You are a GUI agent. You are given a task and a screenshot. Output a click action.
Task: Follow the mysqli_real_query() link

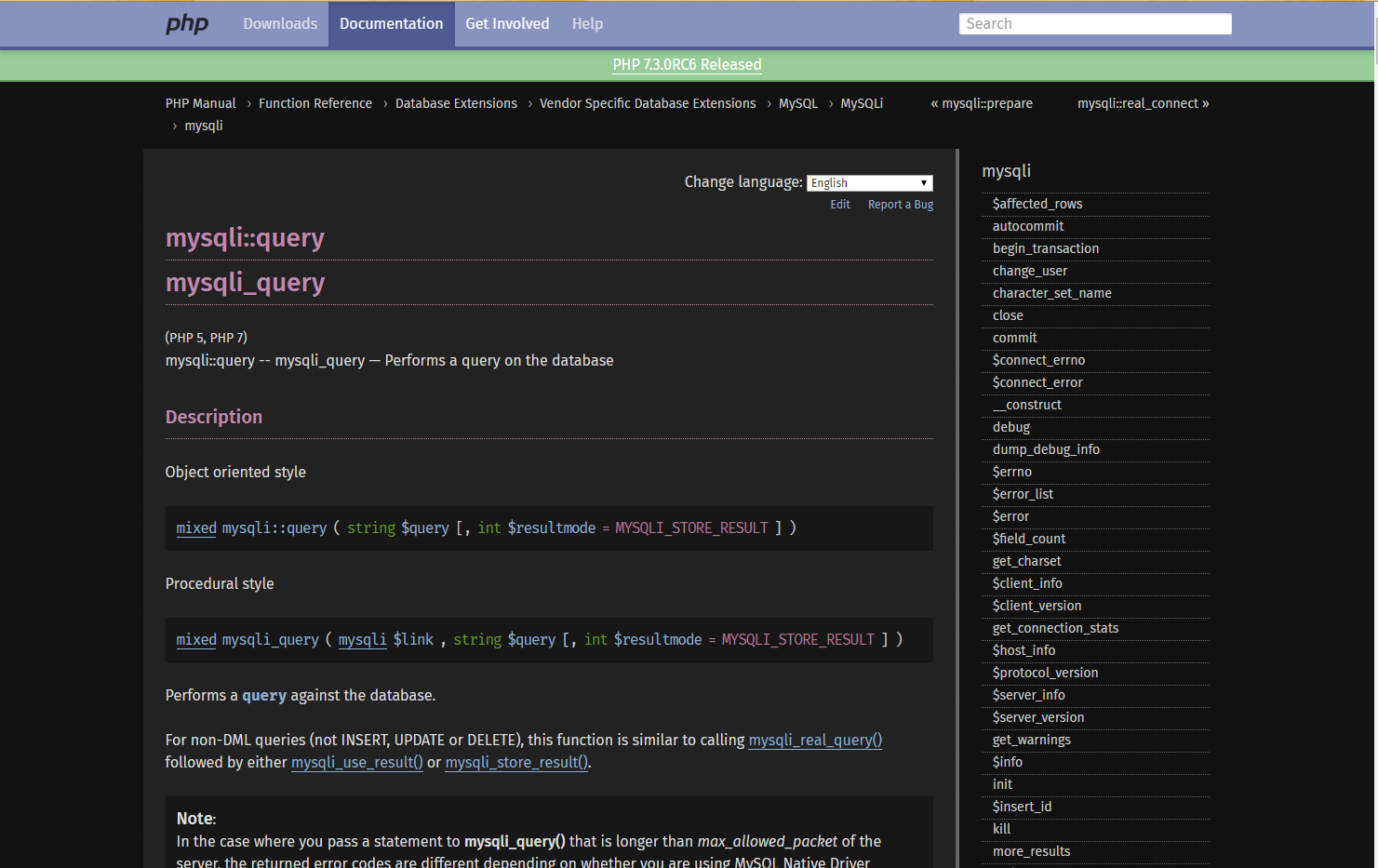815,740
